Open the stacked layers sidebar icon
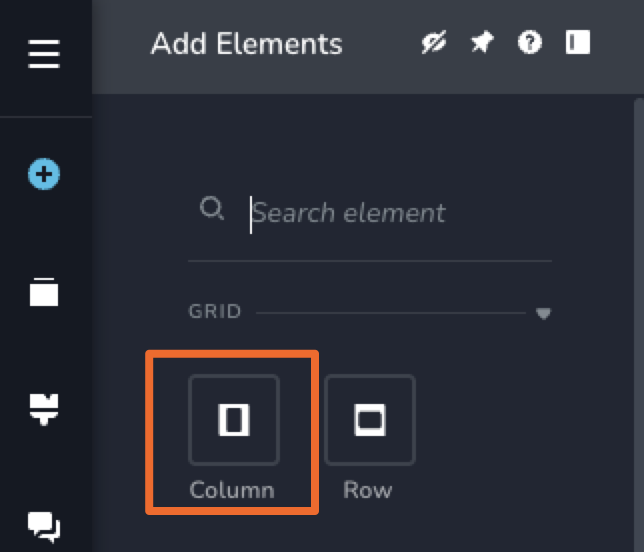Image resolution: width=644 pixels, height=552 pixels. coord(44,291)
